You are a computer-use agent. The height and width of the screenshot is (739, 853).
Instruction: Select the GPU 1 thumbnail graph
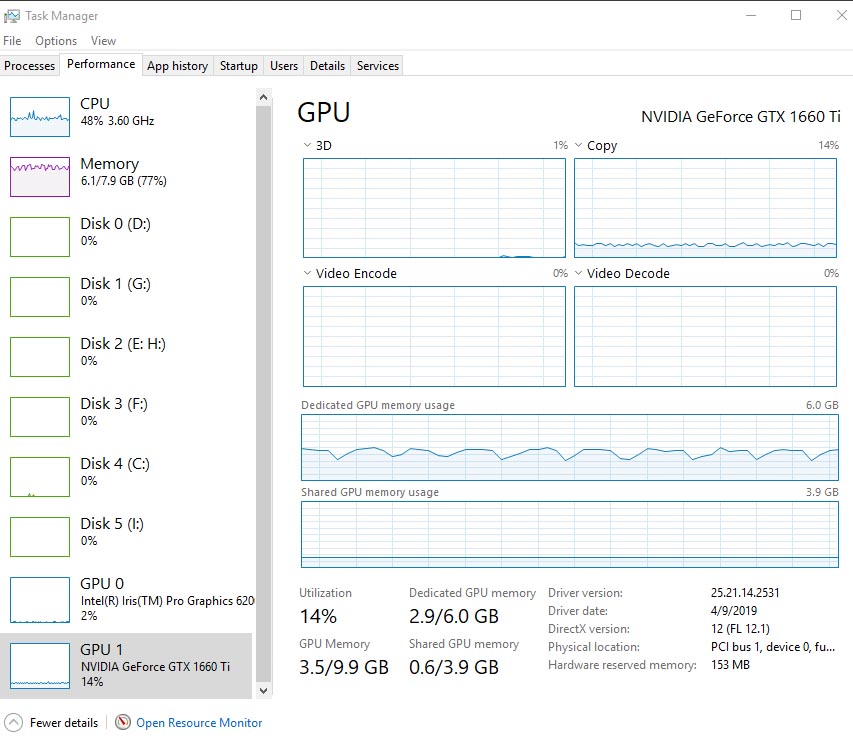(x=40, y=666)
